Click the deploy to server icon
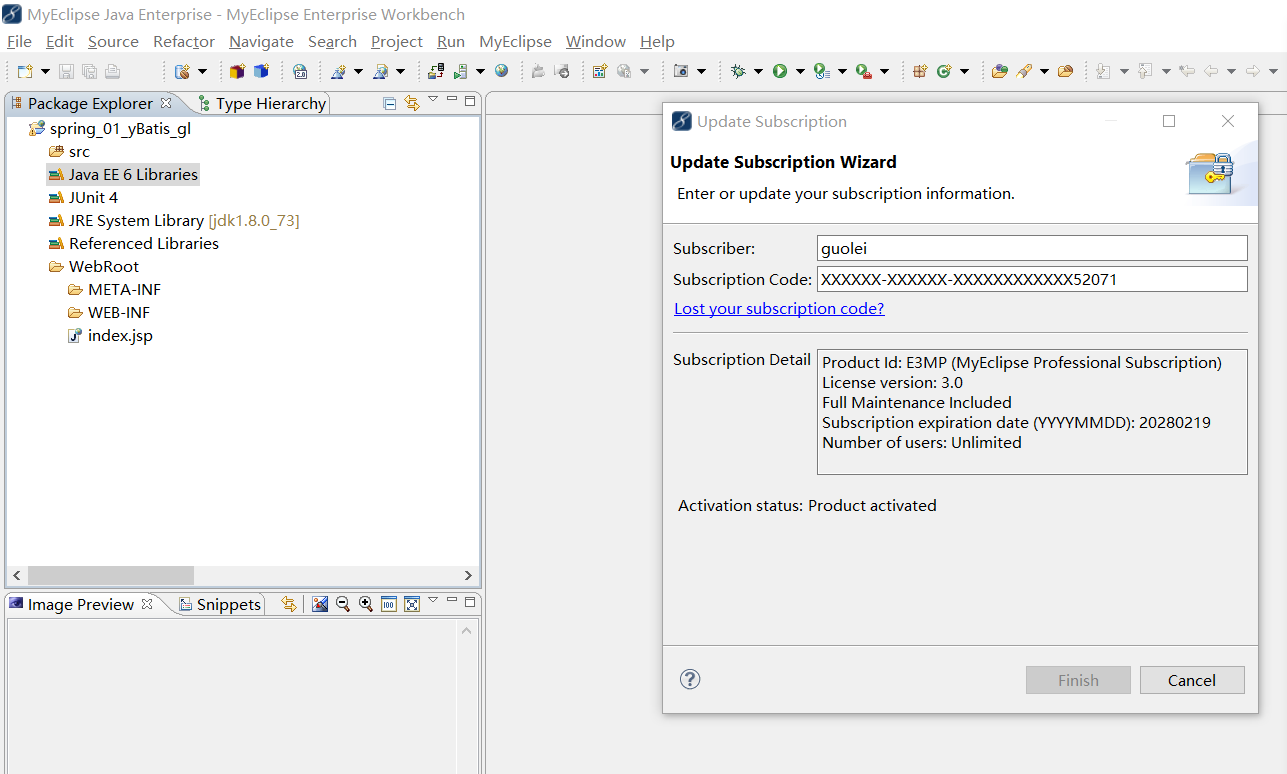Viewport: 1287px width, 774px height. (436, 71)
